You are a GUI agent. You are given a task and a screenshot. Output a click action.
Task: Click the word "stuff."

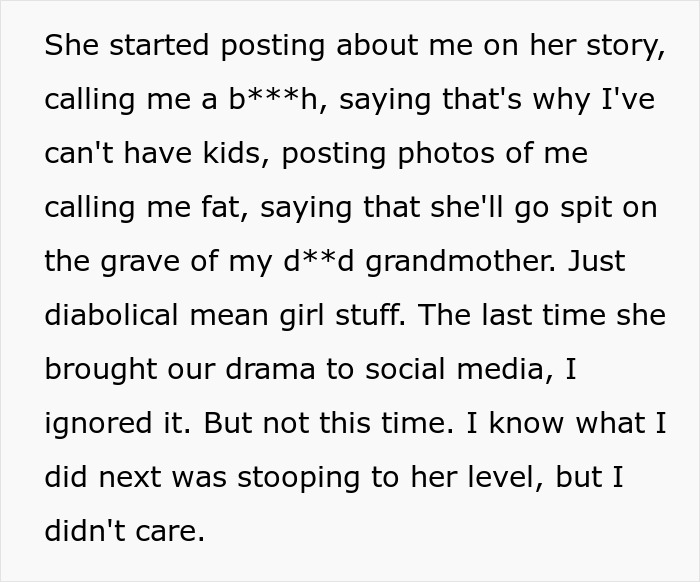click(371, 315)
